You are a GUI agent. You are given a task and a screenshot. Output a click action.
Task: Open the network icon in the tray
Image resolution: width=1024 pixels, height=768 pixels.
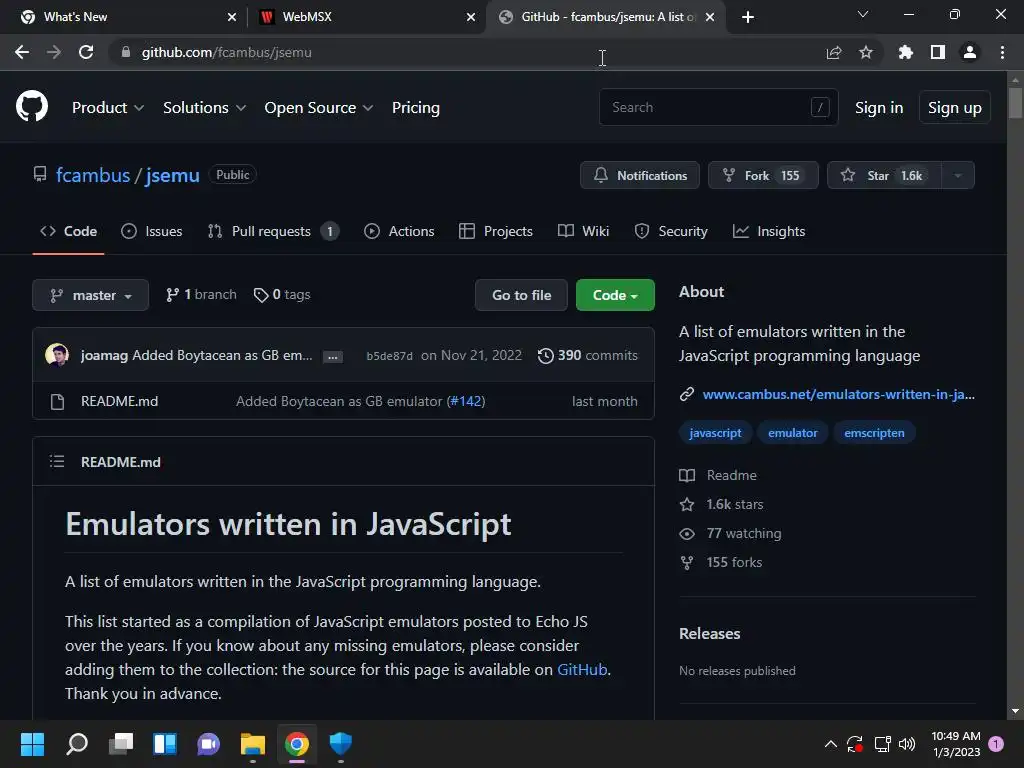tap(882, 744)
